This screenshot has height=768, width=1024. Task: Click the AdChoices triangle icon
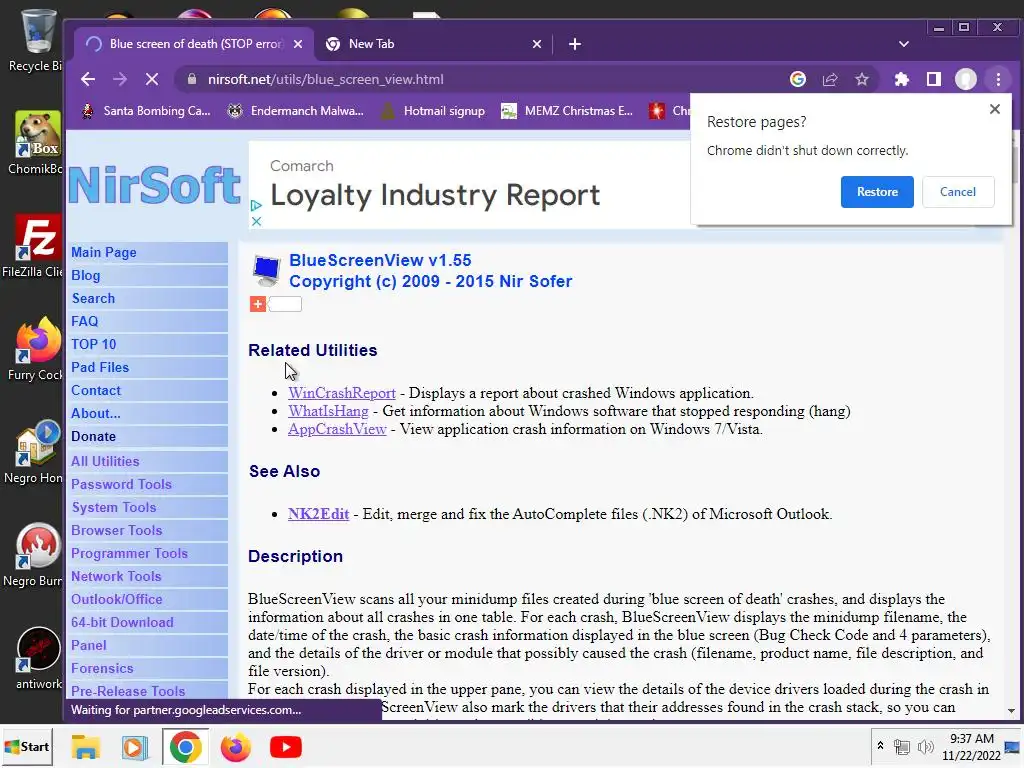256,205
